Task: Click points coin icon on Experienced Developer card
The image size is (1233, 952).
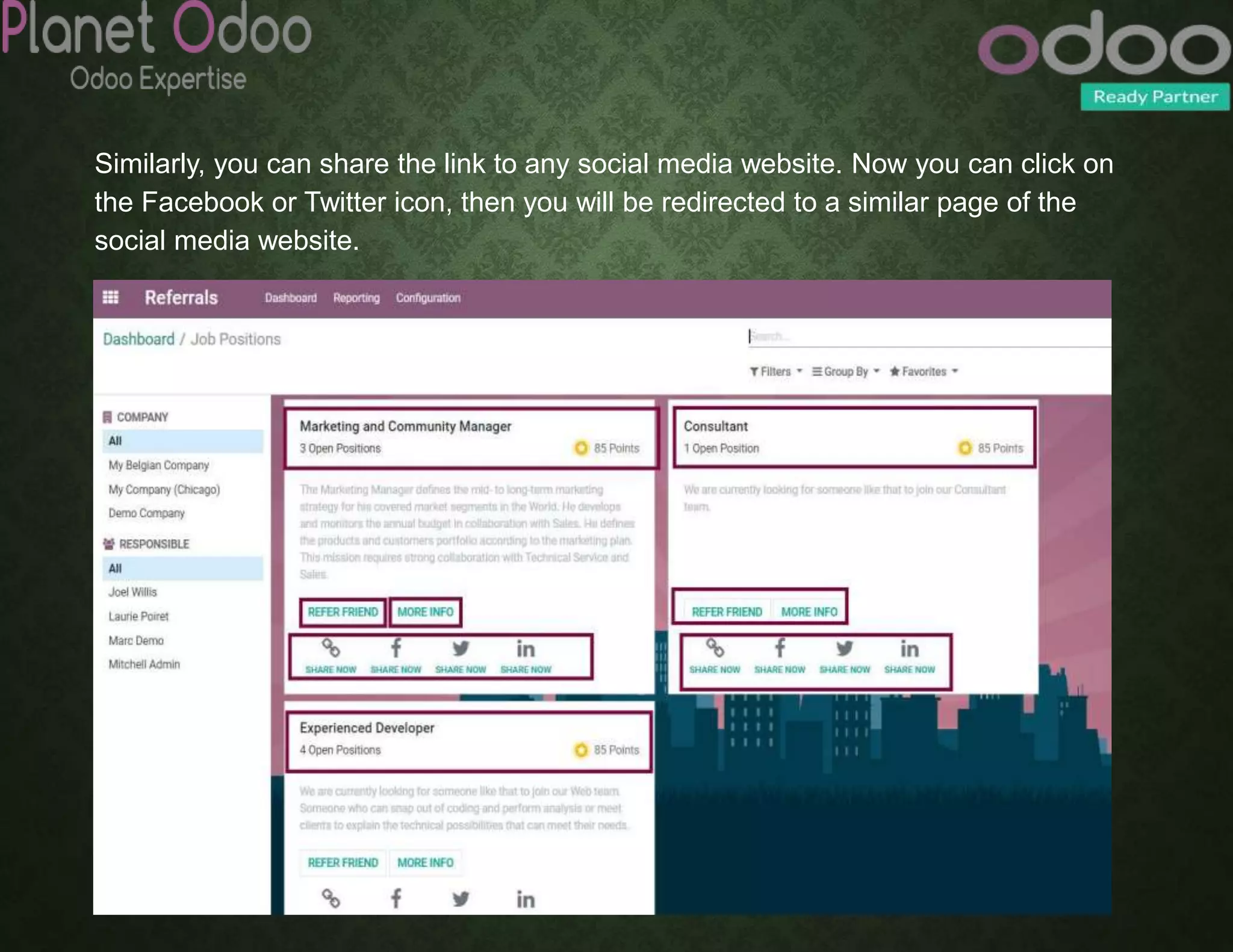Action: pos(581,750)
